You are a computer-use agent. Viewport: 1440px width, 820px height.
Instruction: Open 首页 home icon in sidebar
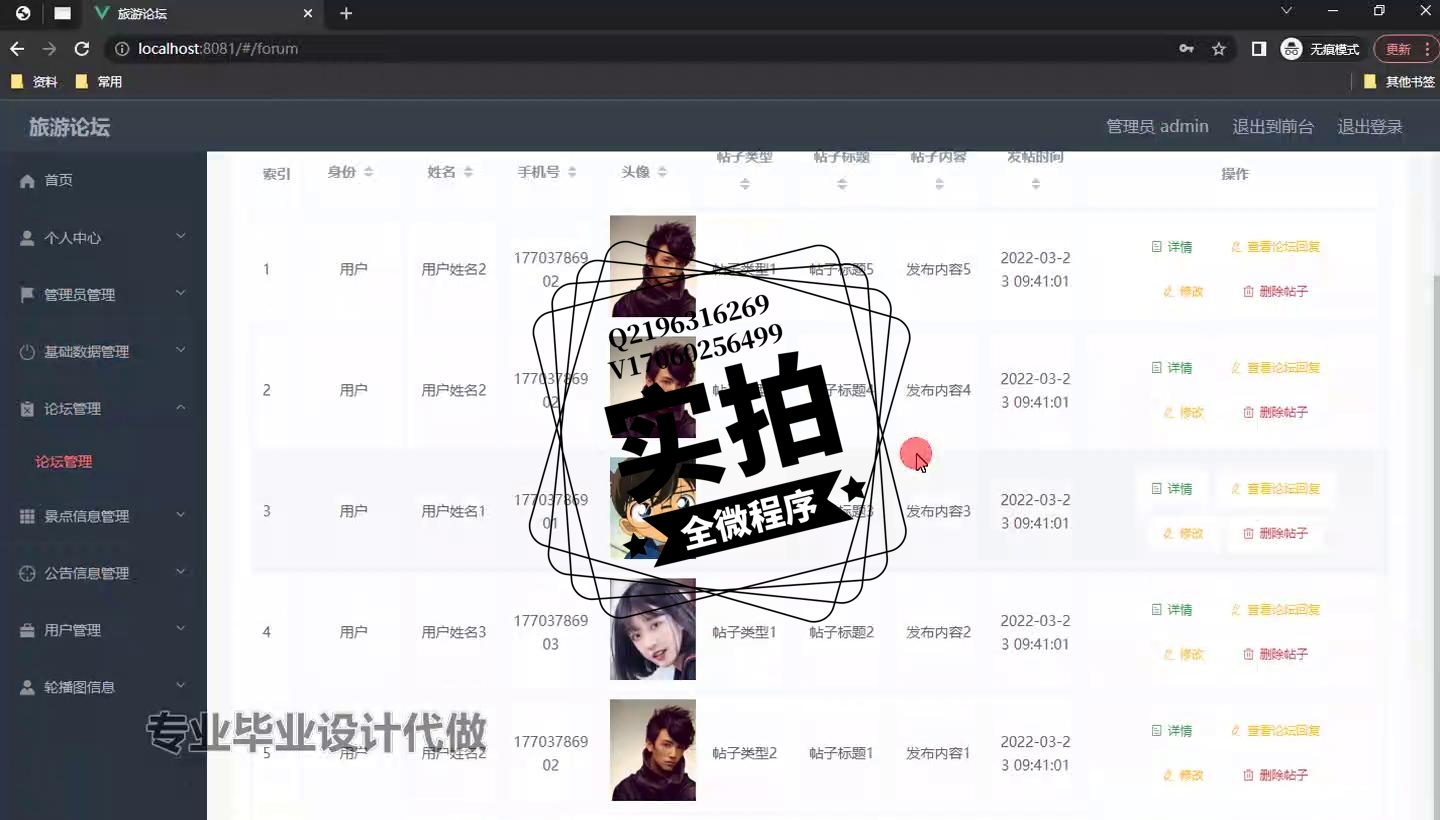pos(27,181)
